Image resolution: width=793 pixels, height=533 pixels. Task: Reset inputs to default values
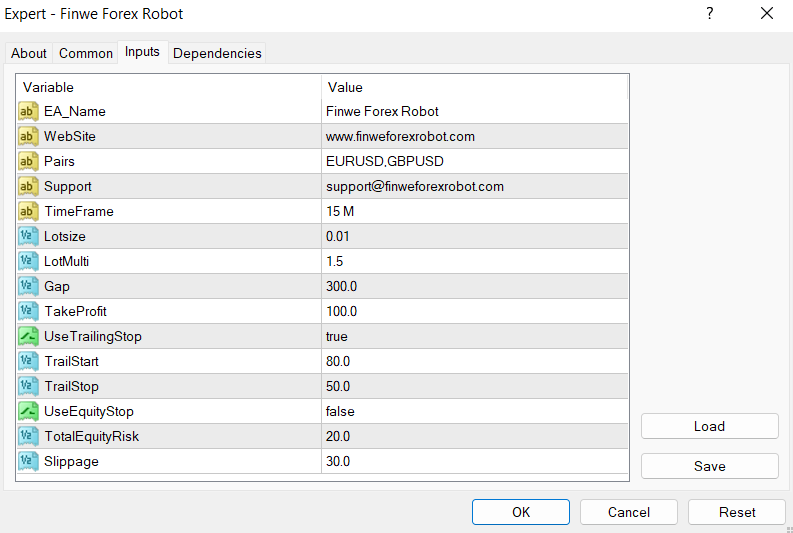coord(737,512)
